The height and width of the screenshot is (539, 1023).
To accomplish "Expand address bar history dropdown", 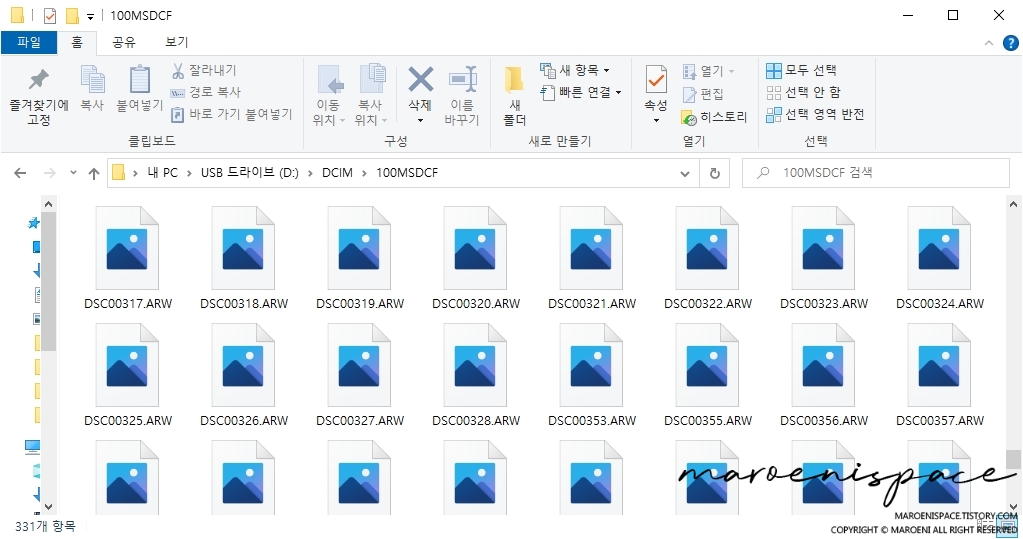I will click(684, 174).
